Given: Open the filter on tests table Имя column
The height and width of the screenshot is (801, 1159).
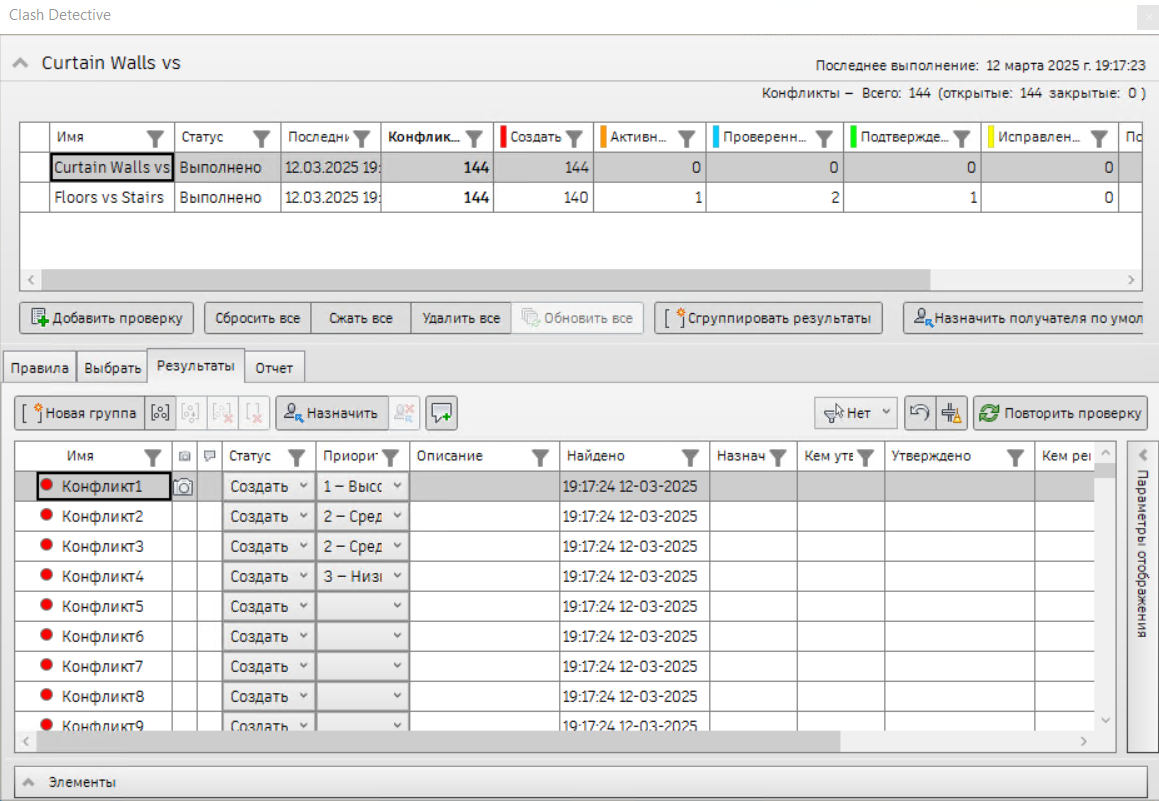Looking at the screenshot, I should click(155, 138).
